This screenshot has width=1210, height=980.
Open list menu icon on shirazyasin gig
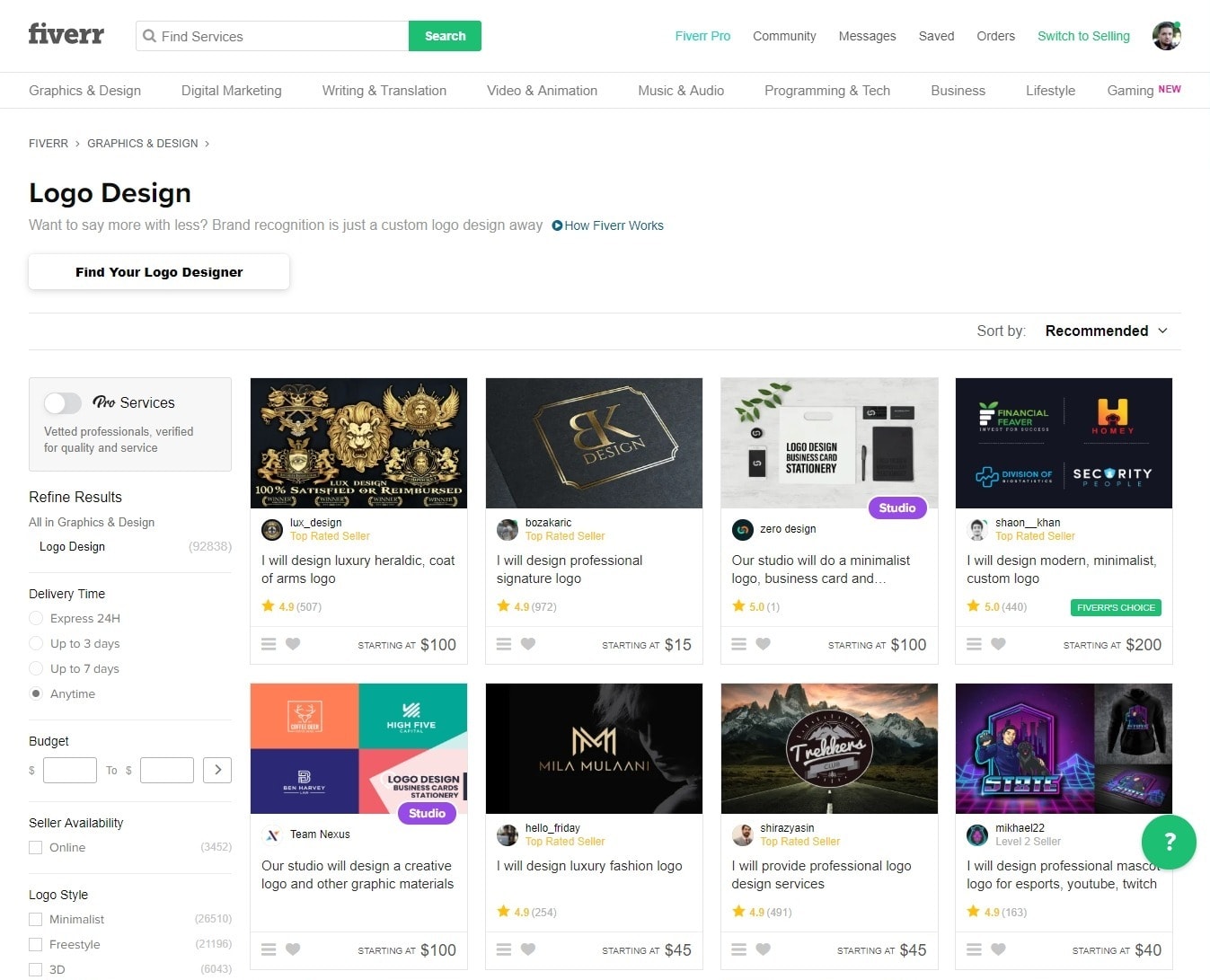click(x=739, y=949)
